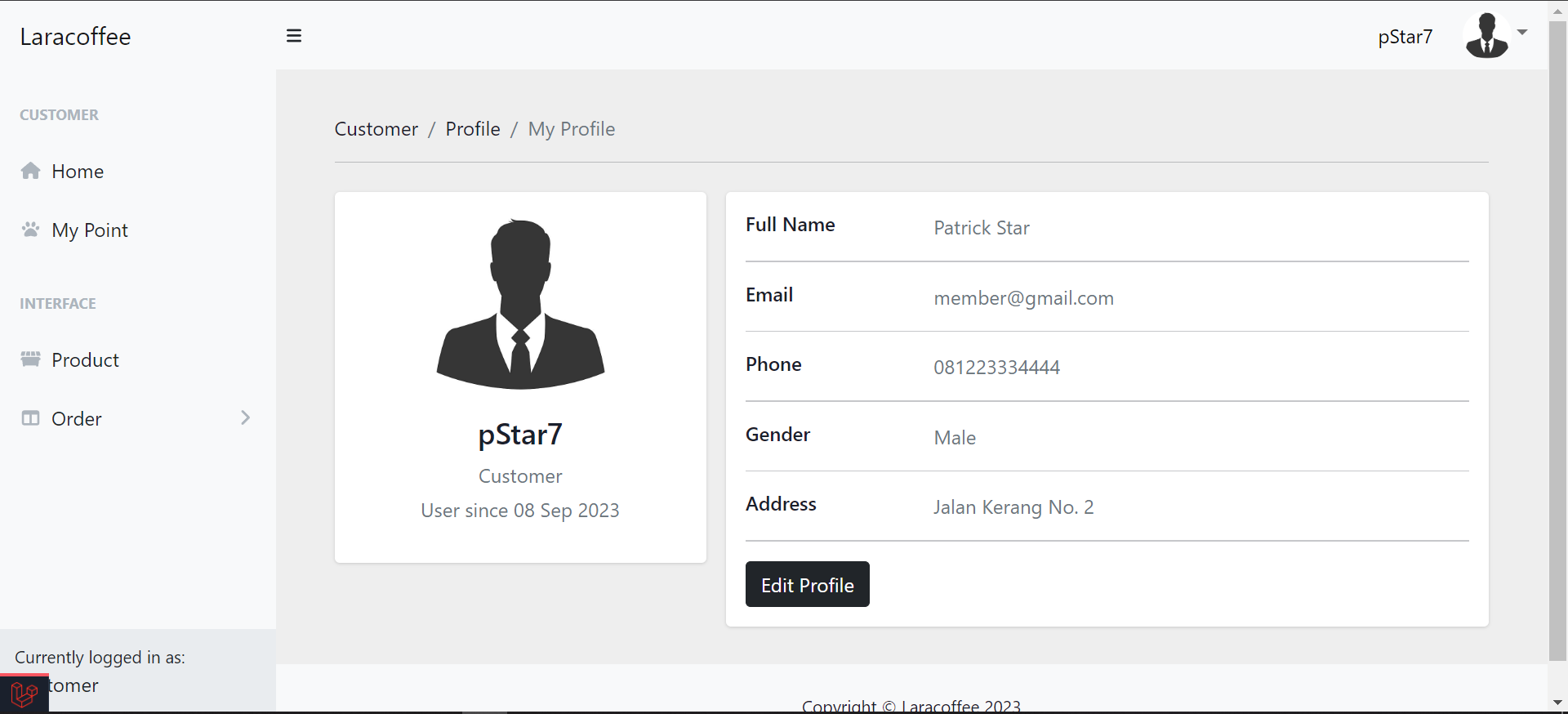Click the Laravel debugbar logo icon
The width and height of the screenshot is (1568, 714).
pyautogui.click(x=24, y=695)
